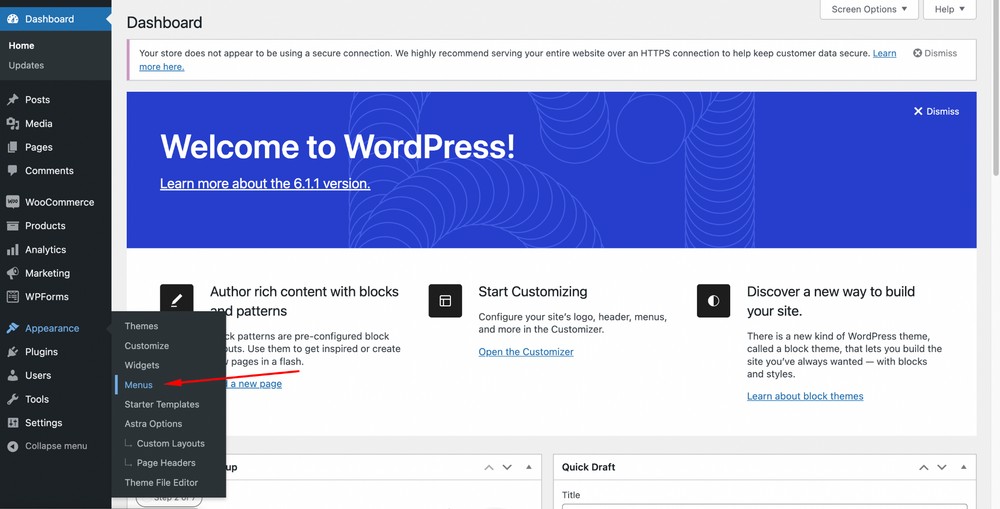
Task: Open the Customizer link
Action: (526, 352)
